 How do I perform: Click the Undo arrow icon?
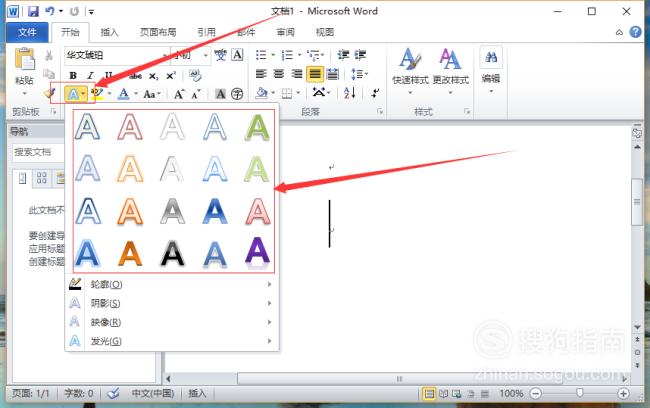pyautogui.click(x=50, y=11)
